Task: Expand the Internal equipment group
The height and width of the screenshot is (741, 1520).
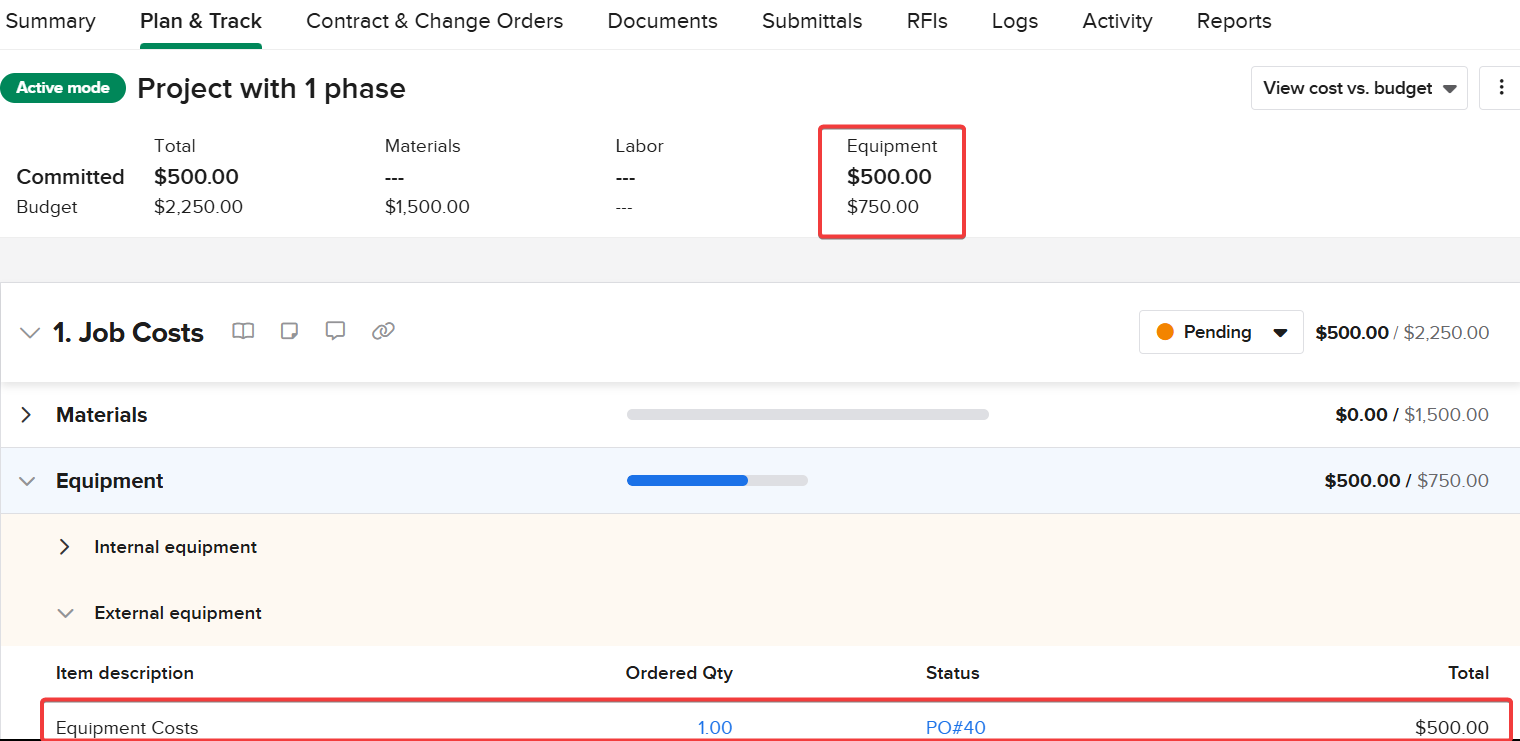Action: [x=65, y=547]
